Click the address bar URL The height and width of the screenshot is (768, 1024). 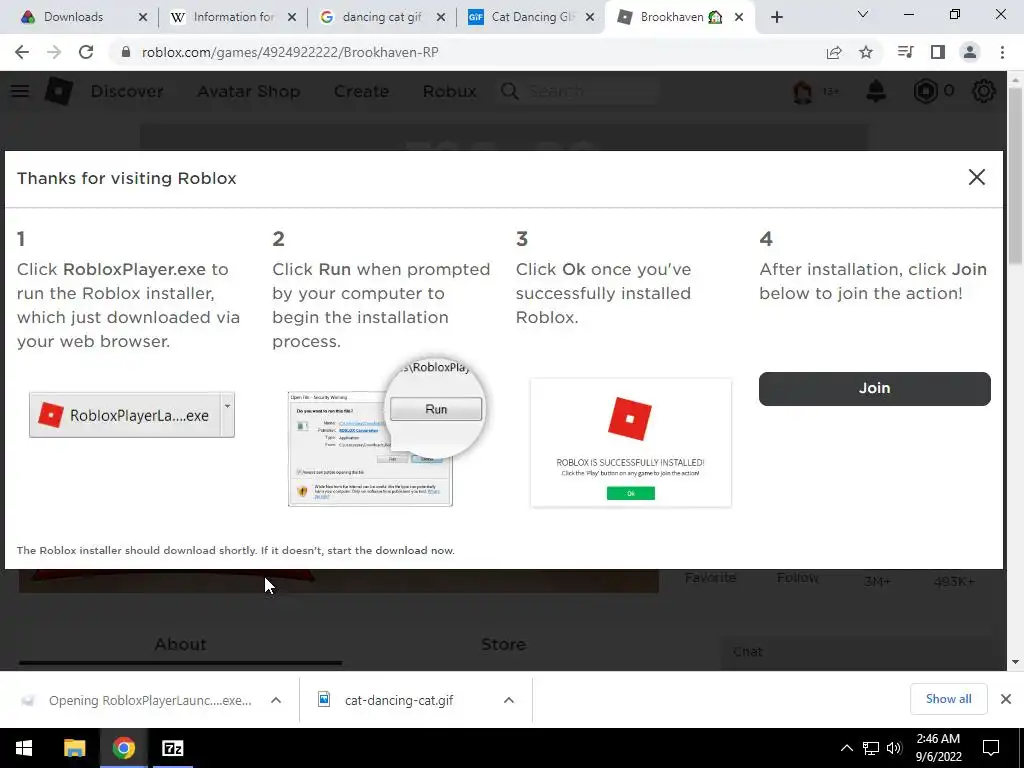click(x=290, y=52)
